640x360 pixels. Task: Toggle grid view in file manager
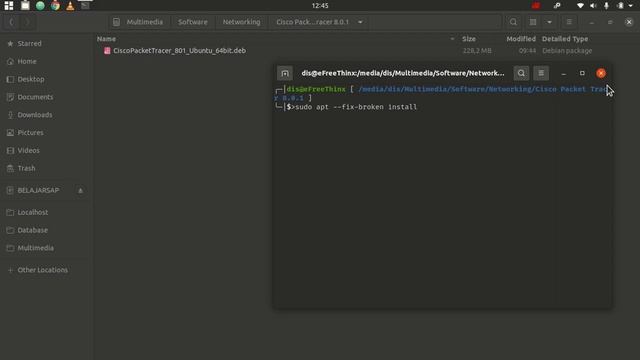(x=533, y=22)
